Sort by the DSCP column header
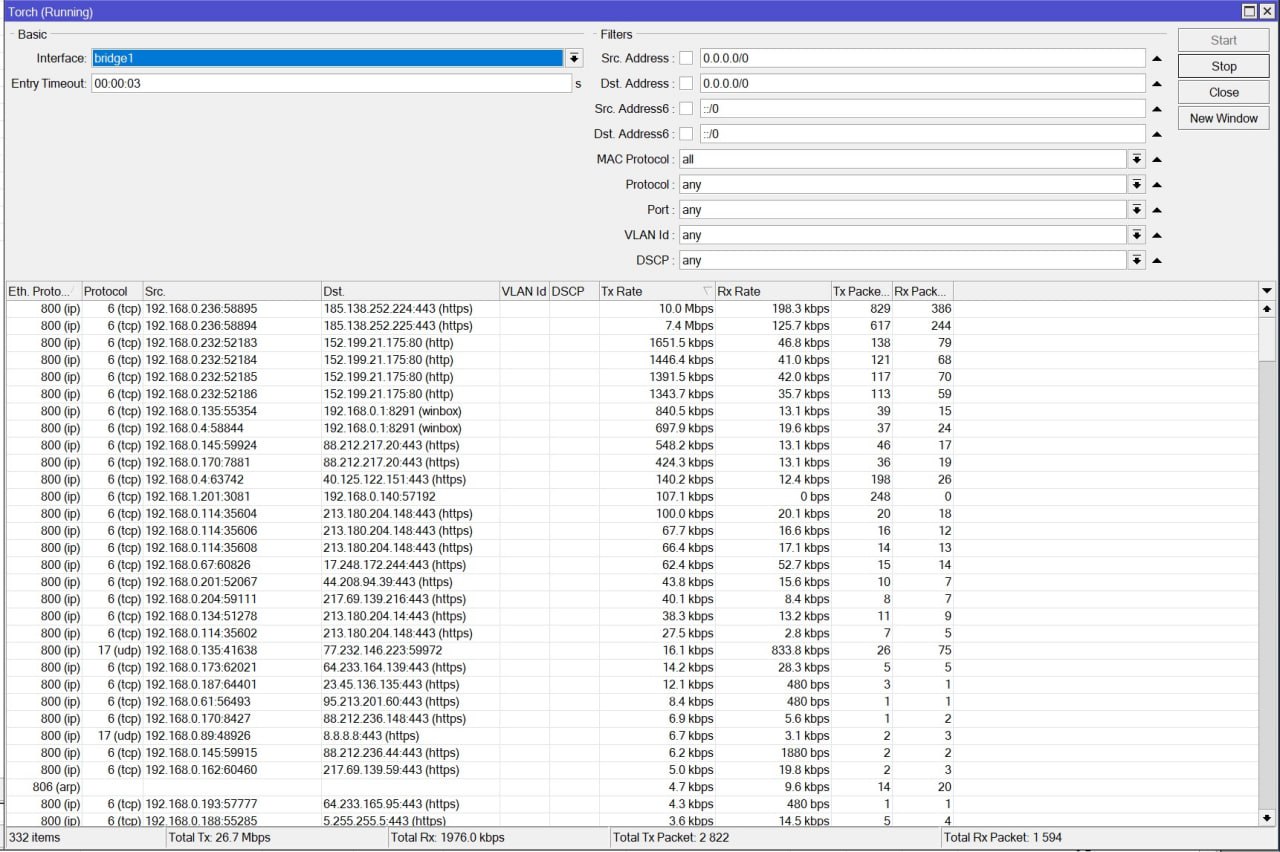Viewport: 1280px width, 852px height. tap(574, 291)
